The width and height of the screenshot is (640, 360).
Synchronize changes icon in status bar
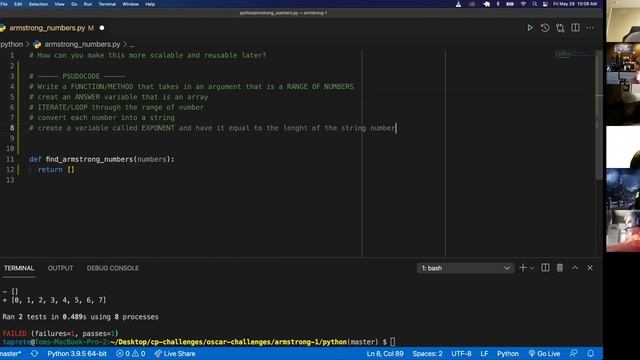pyautogui.click(x=34, y=353)
